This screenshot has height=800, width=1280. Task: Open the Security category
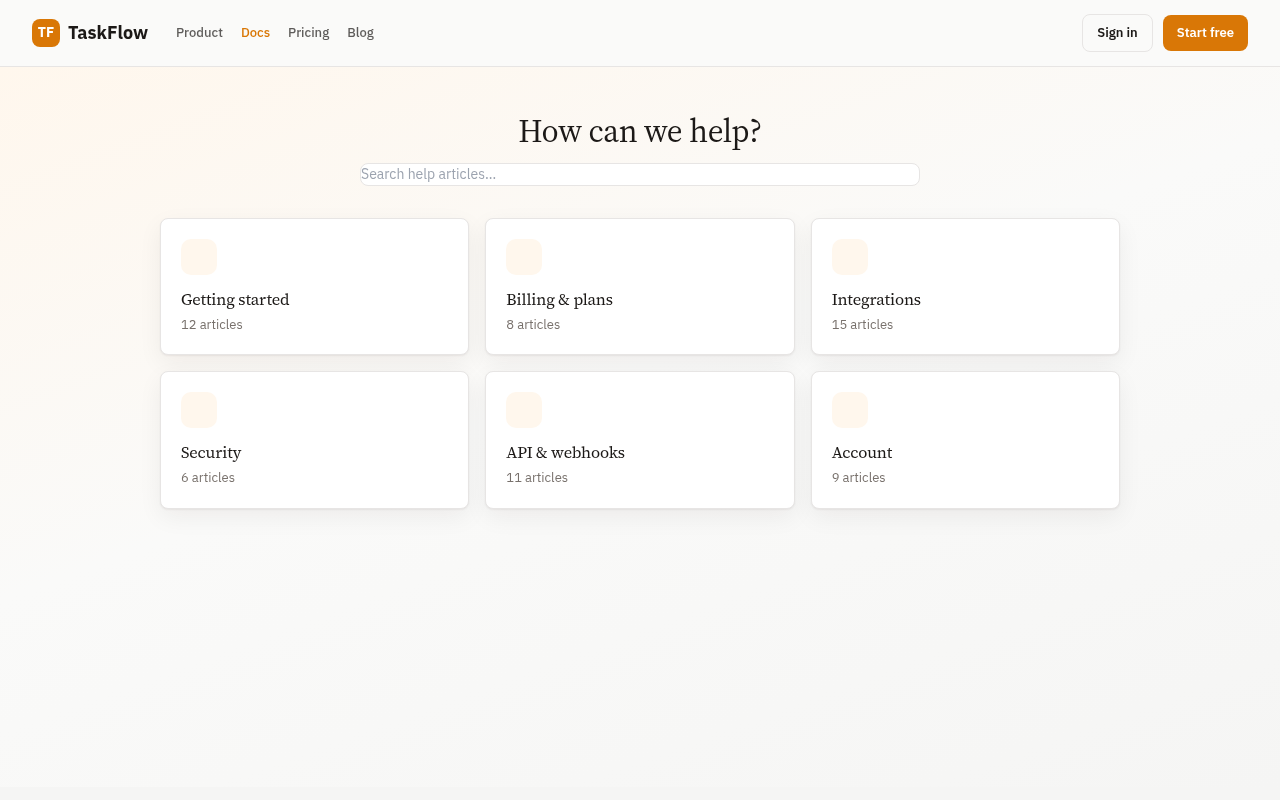(314, 440)
